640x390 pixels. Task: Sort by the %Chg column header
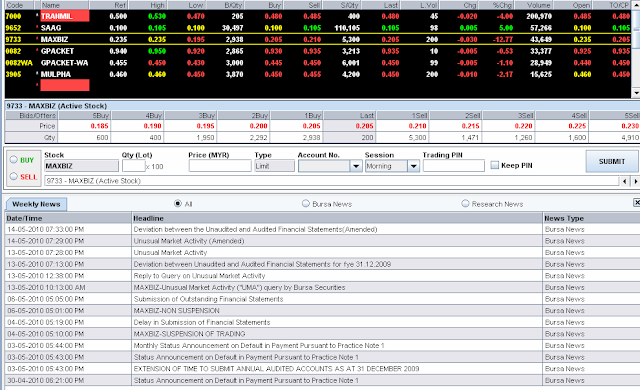(496, 5)
